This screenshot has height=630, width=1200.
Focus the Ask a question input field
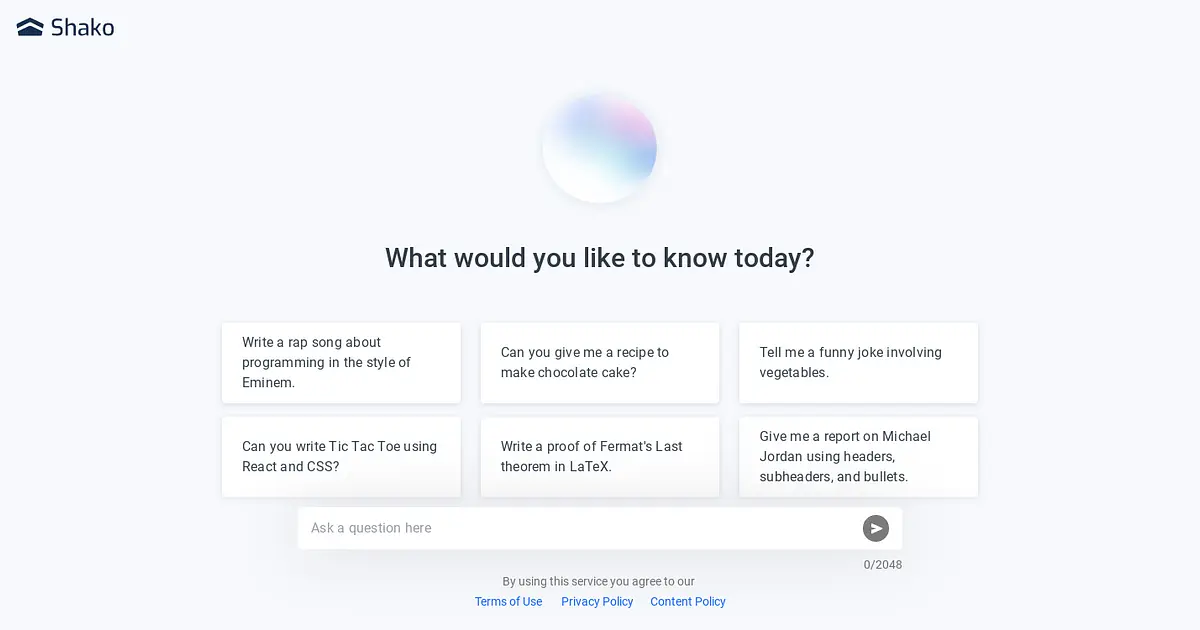(x=580, y=528)
